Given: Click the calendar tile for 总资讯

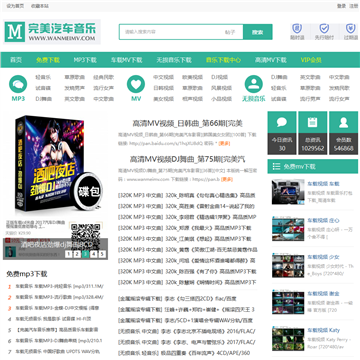Looking at the screenshot, I should coord(313,122).
